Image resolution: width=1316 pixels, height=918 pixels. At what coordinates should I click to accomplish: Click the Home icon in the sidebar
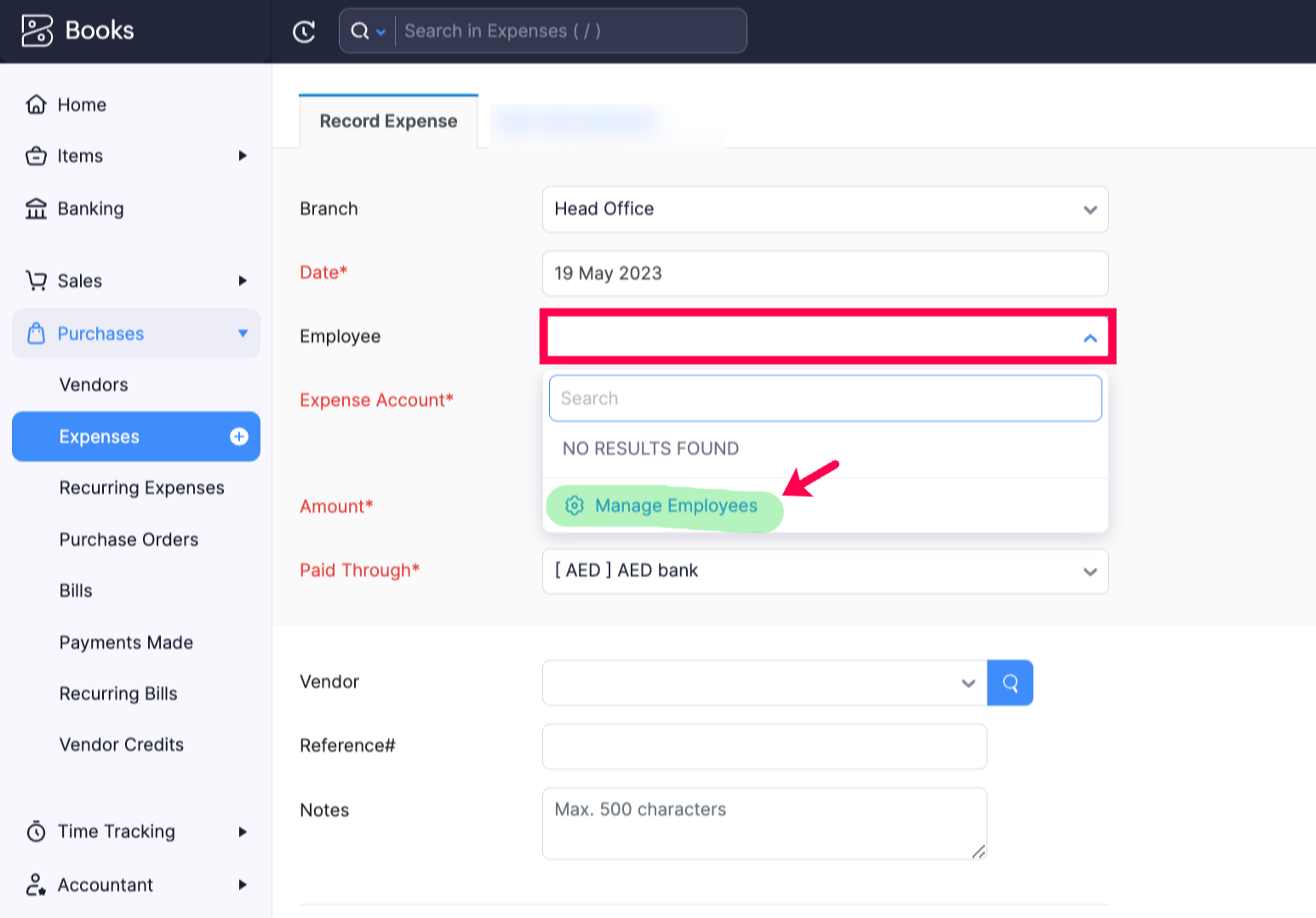point(37,104)
